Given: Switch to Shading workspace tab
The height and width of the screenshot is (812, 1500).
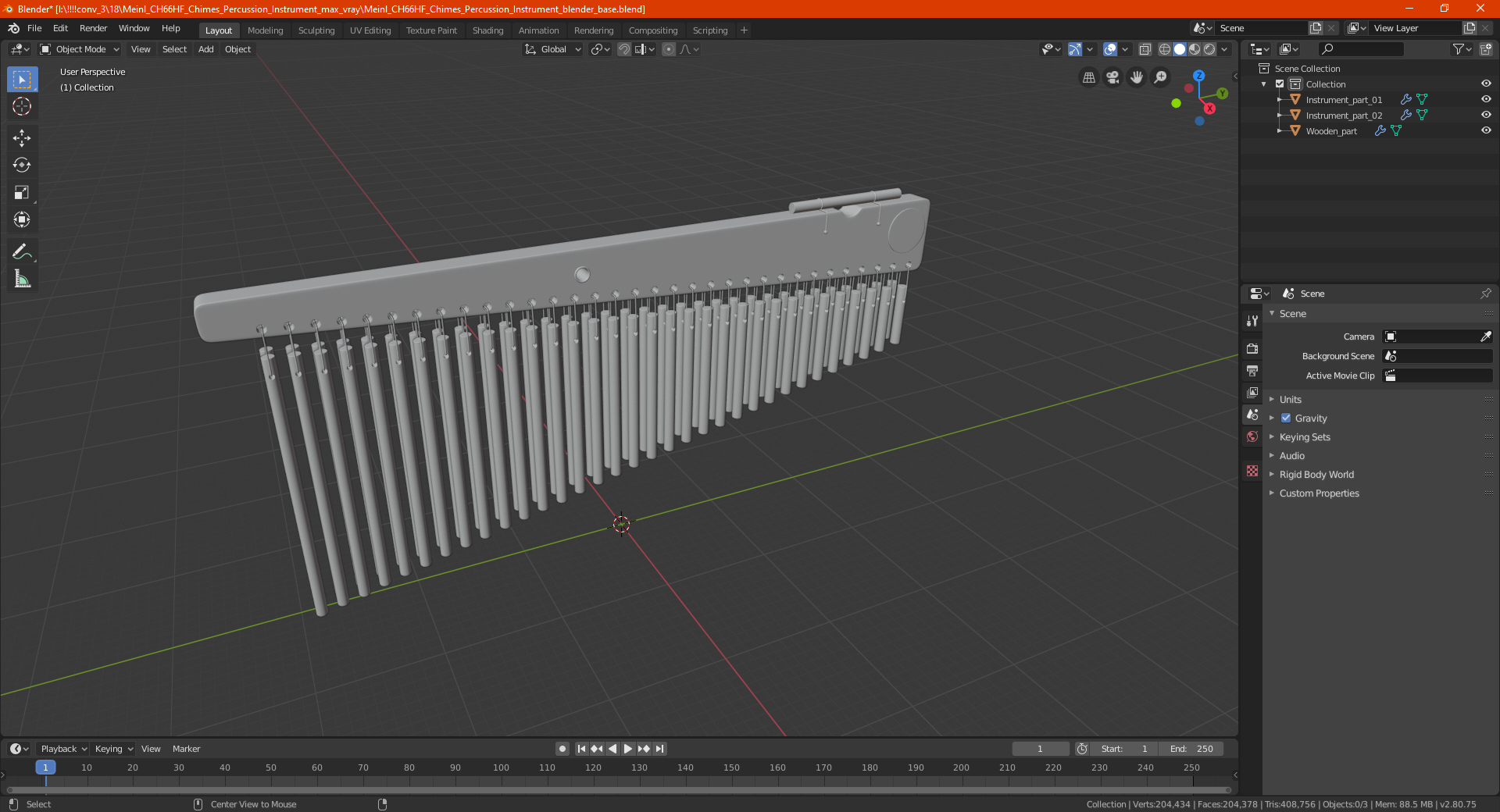Looking at the screenshot, I should coord(487,30).
